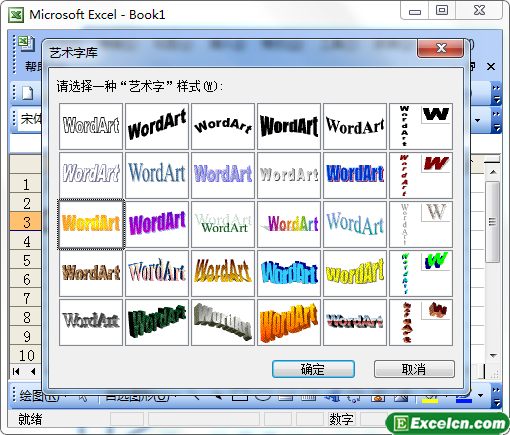Close the 艺术字库 dialog

click(x=440, y=49)
